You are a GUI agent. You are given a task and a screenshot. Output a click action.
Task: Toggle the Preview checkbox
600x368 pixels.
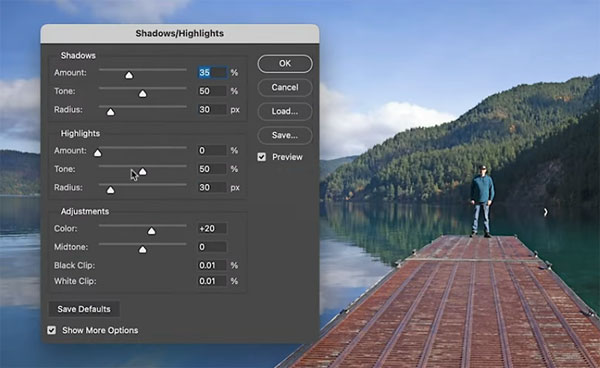(x=262, y=157)
